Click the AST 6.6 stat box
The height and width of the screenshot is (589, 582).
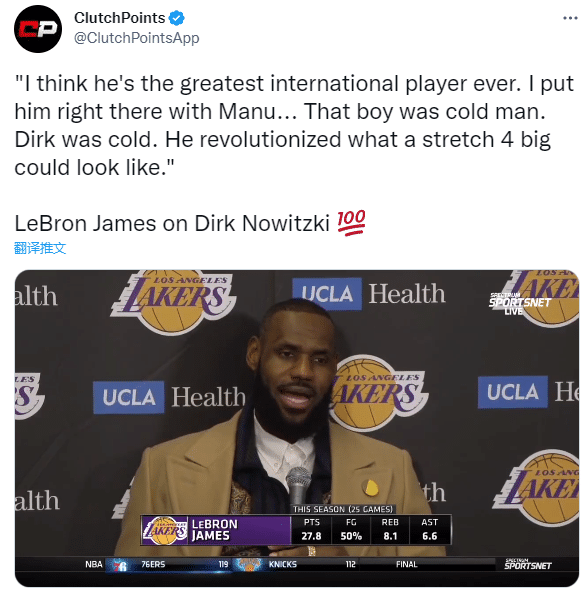(x=429, y=530)
